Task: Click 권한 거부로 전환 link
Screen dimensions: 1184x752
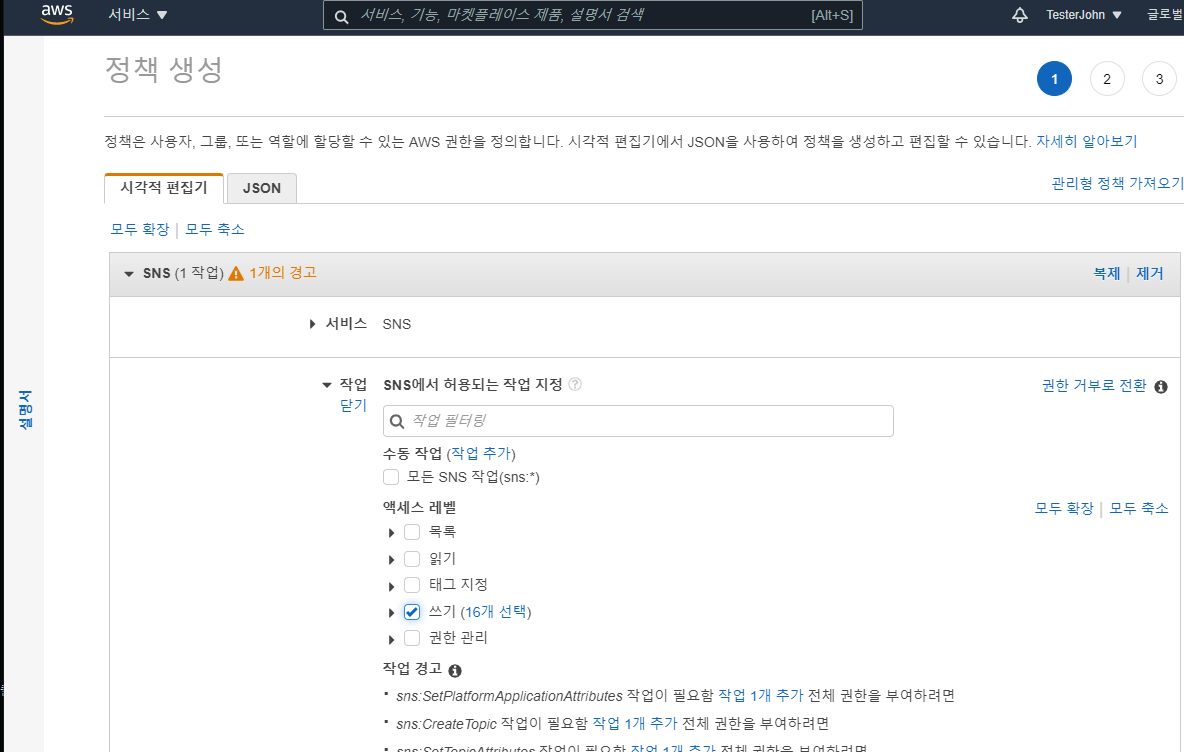Action: click(x=1094, y=386)
